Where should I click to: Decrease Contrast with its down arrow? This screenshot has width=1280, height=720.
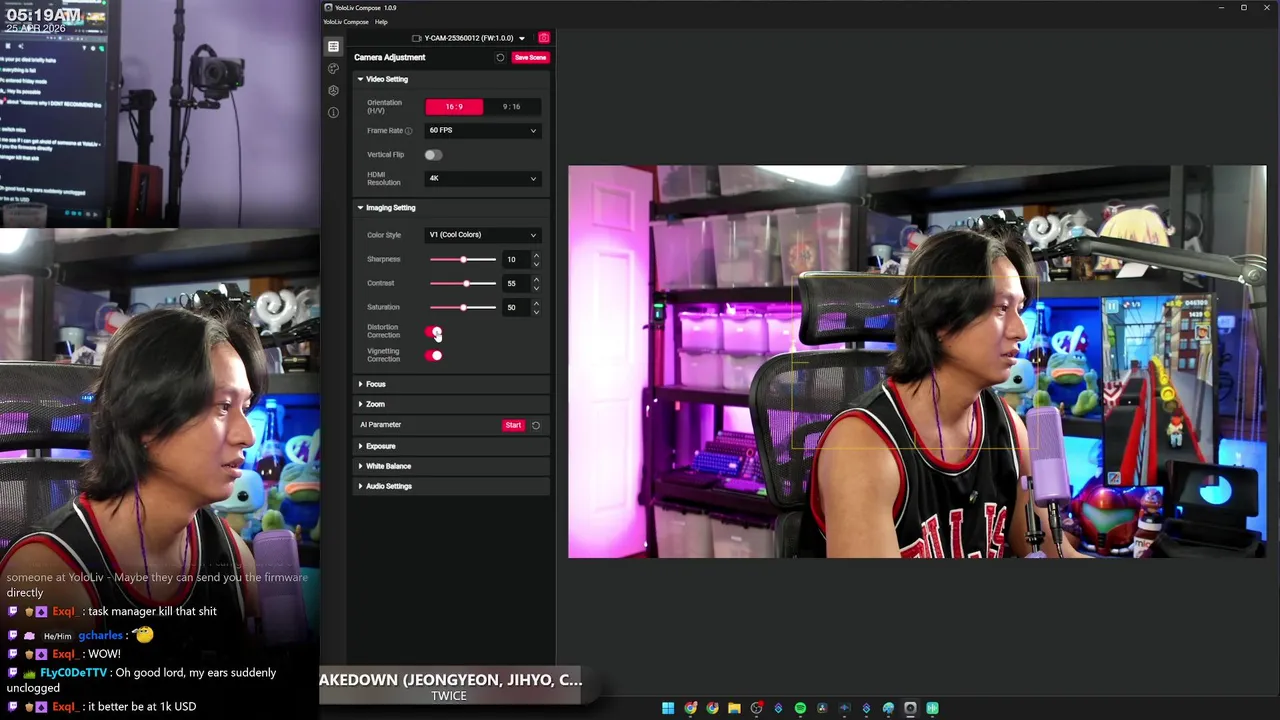click(x=536, y=288)
